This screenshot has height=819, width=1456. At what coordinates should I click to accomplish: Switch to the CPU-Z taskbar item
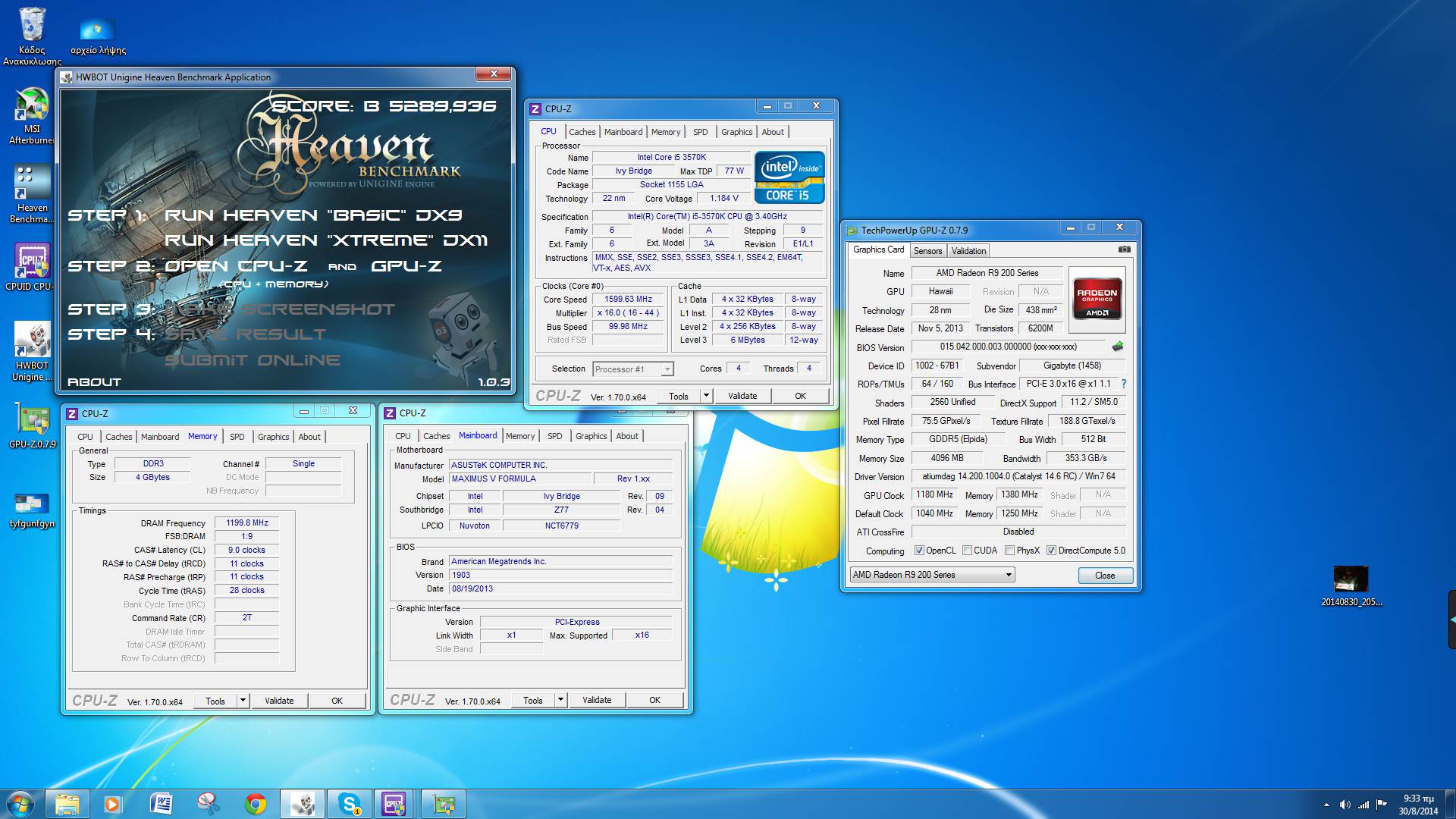click(x=394, y=804)
